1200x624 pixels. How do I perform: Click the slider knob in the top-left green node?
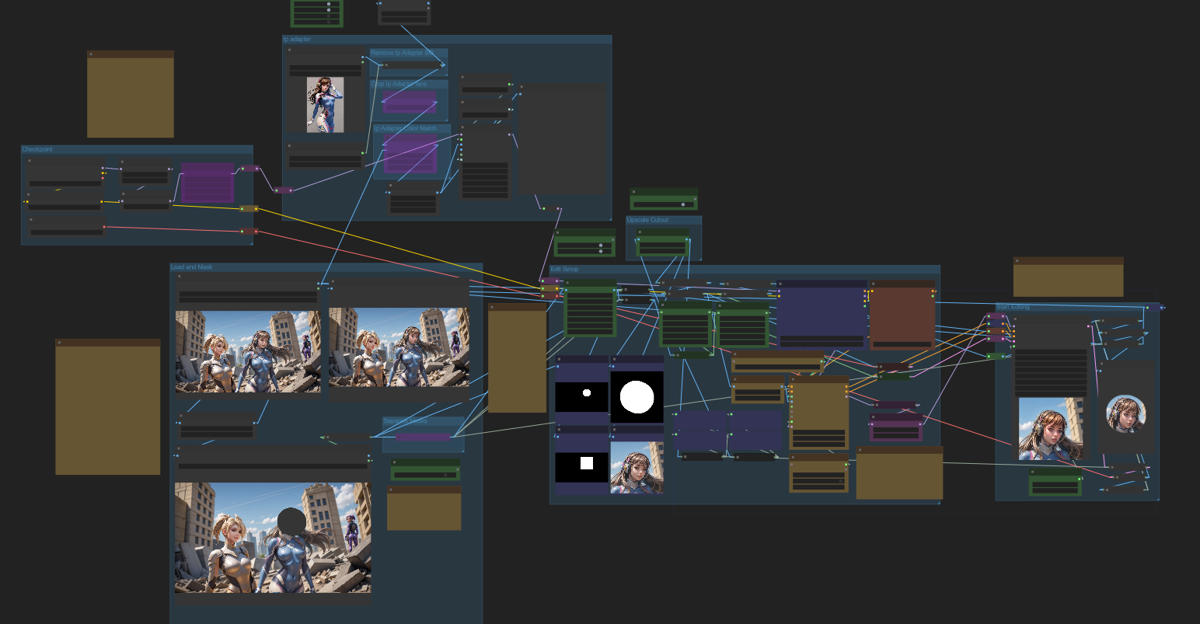pyautogui.click(x=329, y=4)
